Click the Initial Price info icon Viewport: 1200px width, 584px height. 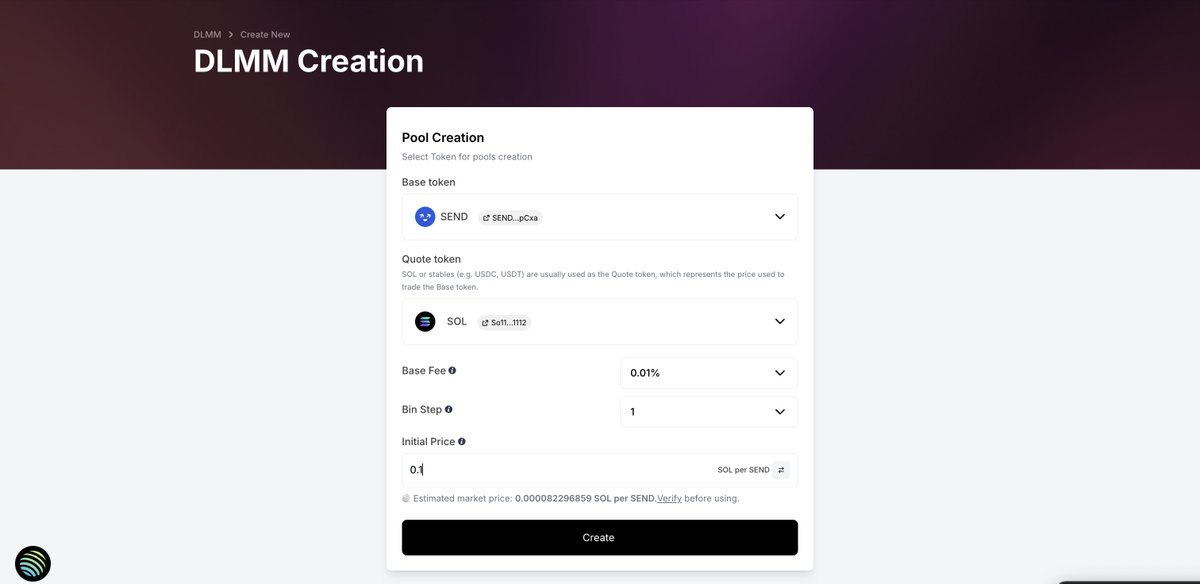[x=461, y=441]
